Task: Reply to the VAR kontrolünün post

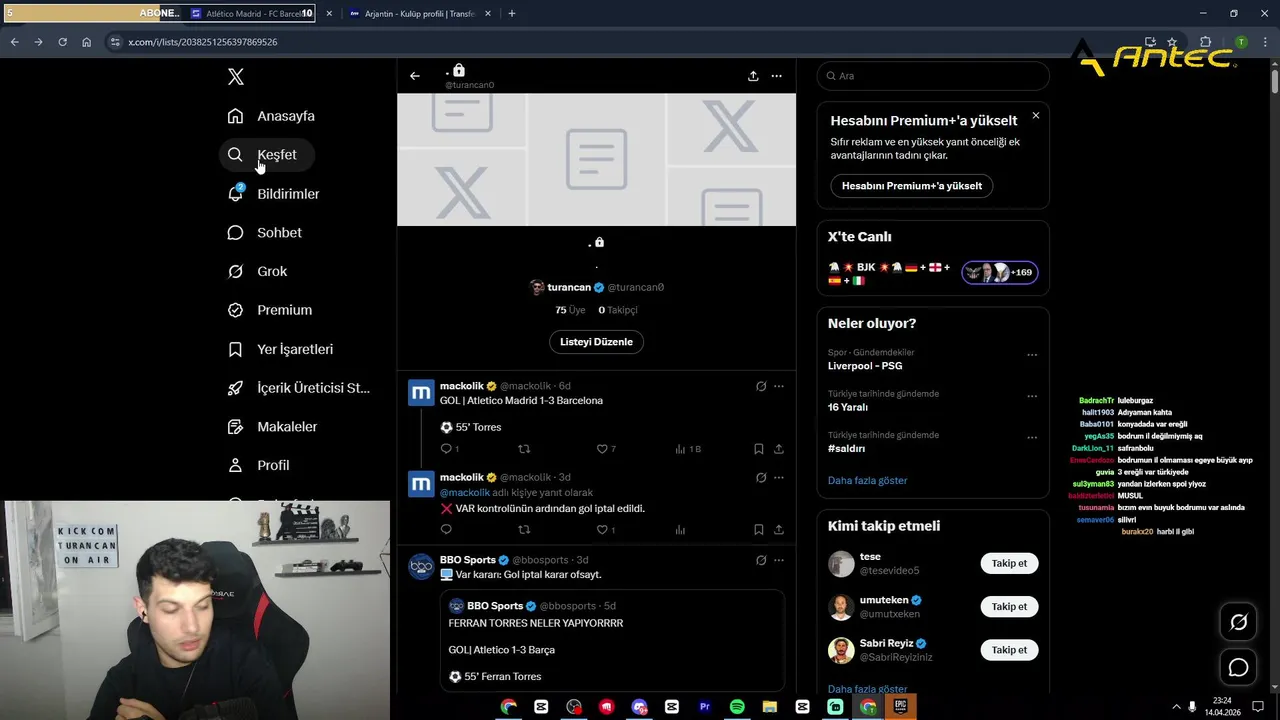Action: click(446, 530)
